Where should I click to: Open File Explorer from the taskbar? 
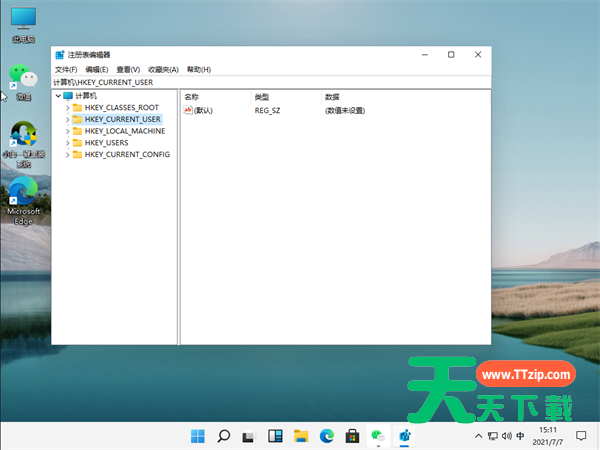tap(300, 436)
